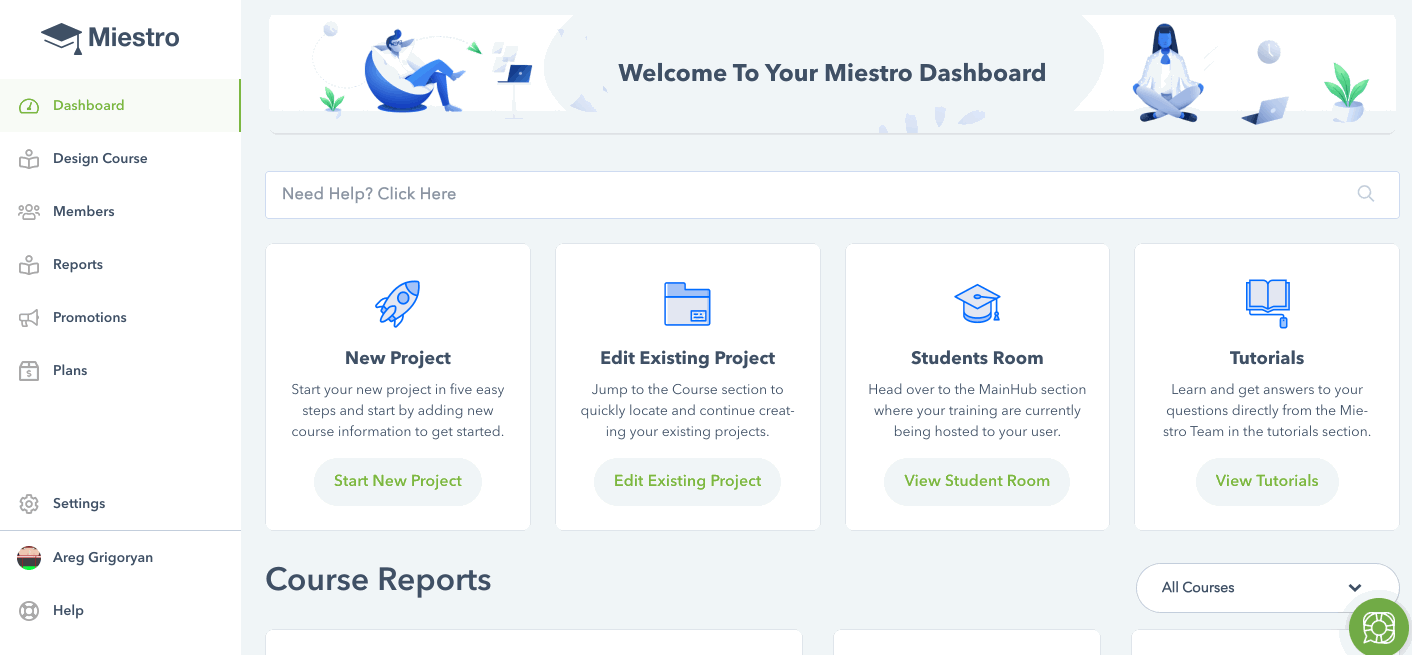Select Plans in the sidebar
This screenshot has height=655, width=1412.
tap(120, 371)
